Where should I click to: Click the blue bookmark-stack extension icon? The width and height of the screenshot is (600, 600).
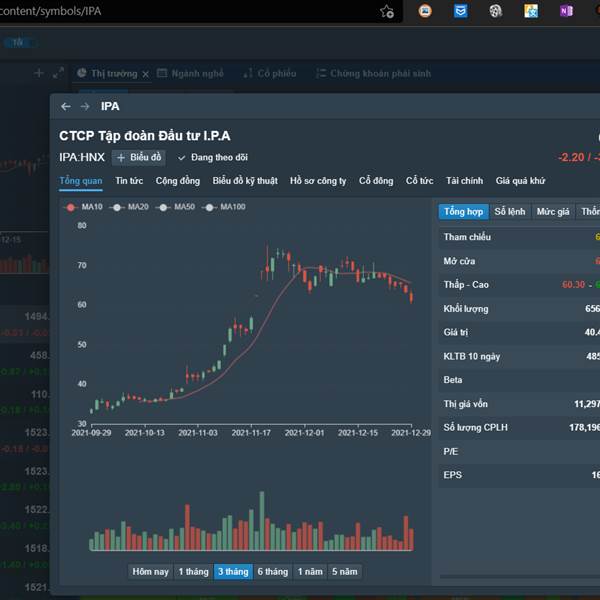(x=460, y=11)
